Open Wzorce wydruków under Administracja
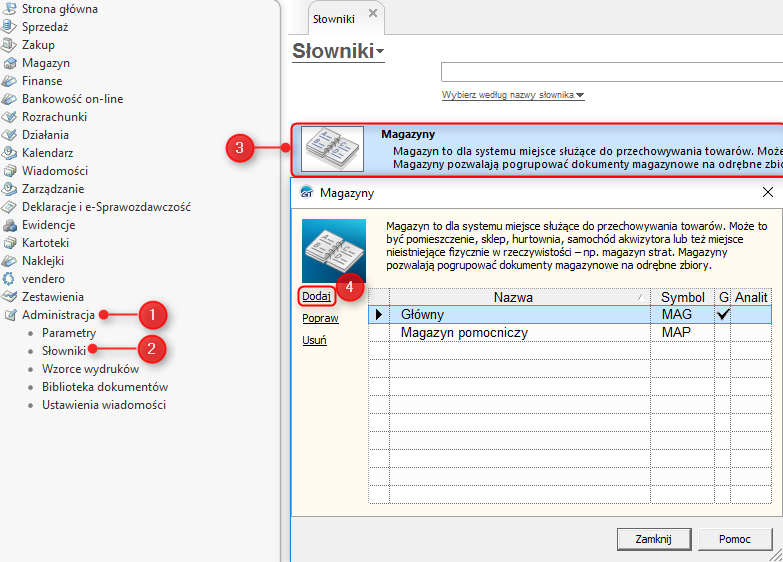The width and height of the screenshot is (783, 562). pos(90,369)
